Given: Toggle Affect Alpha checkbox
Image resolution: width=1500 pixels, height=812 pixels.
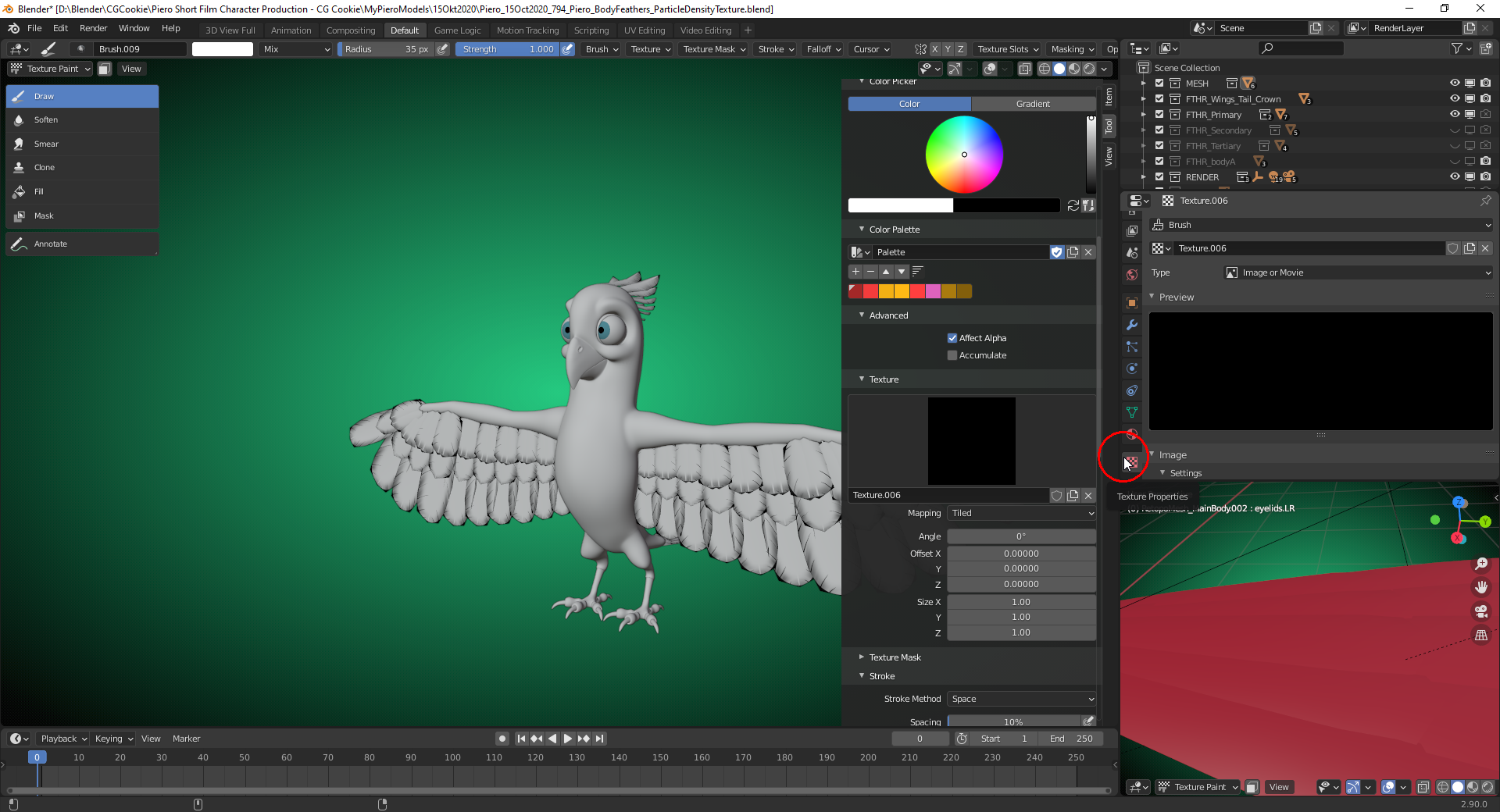Looking at the screenshot, I should [952, 338].
